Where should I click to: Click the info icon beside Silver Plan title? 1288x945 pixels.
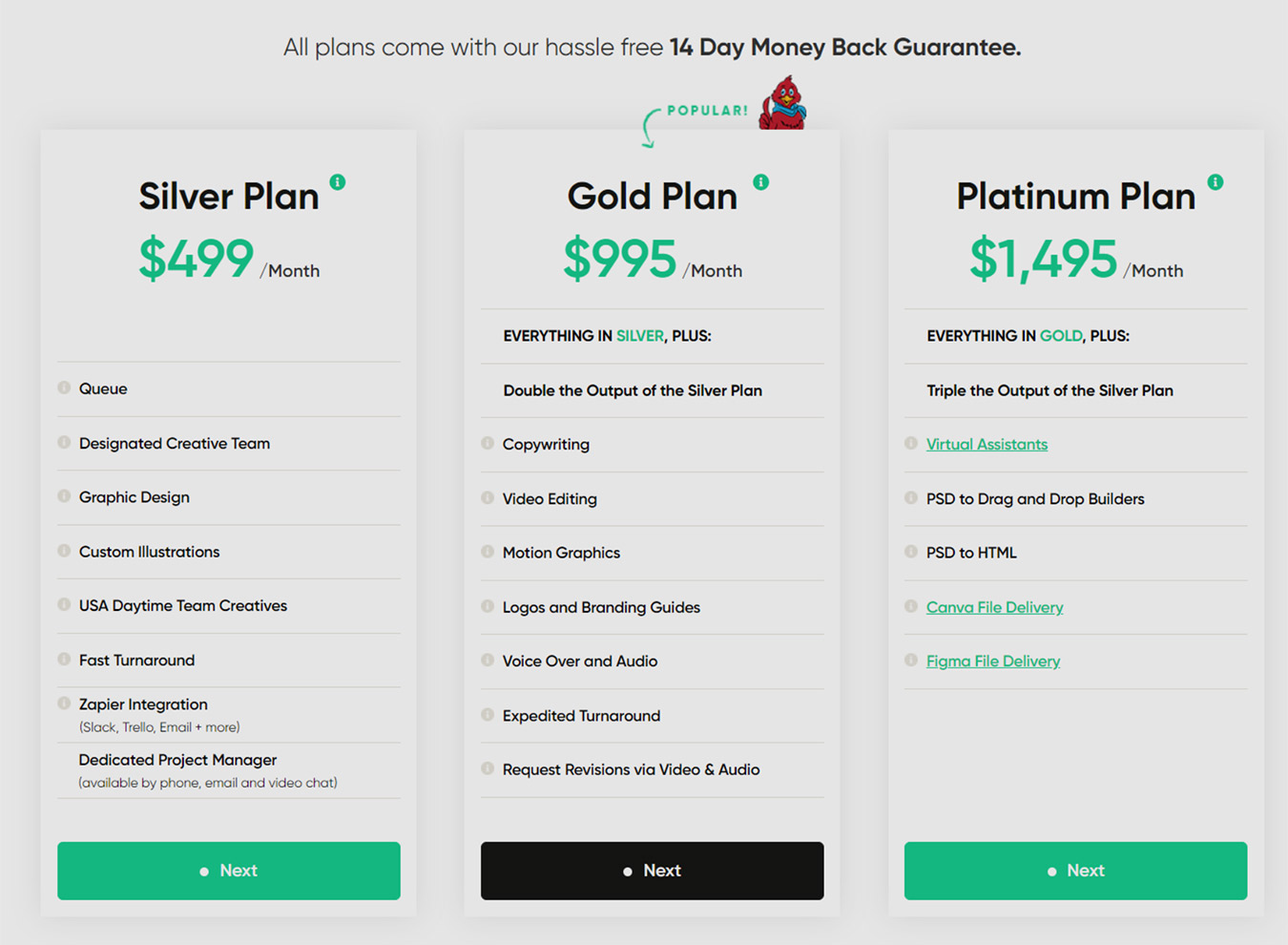coord(338,181)
